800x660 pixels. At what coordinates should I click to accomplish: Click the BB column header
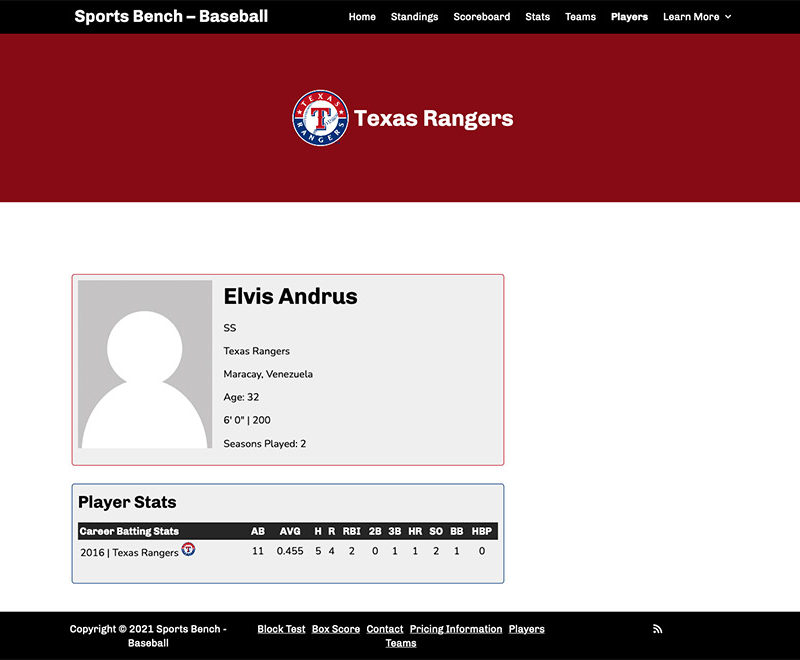(x=457, y=531)
